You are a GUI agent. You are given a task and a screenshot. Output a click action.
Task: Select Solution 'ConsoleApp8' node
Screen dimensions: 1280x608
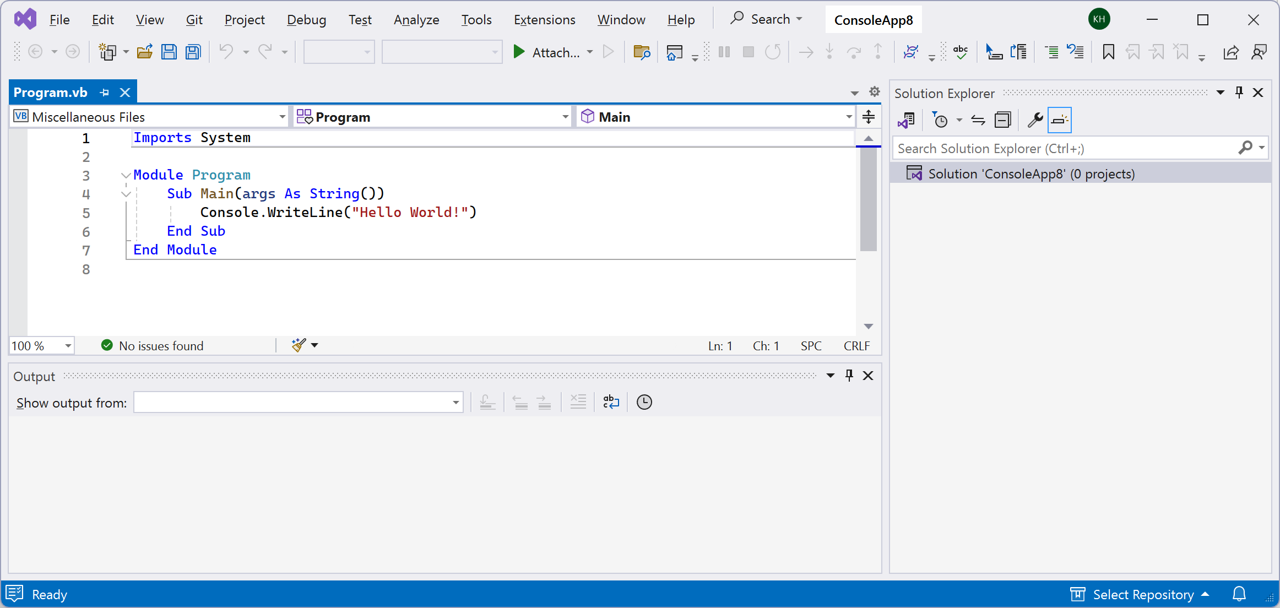point(1080,173)
